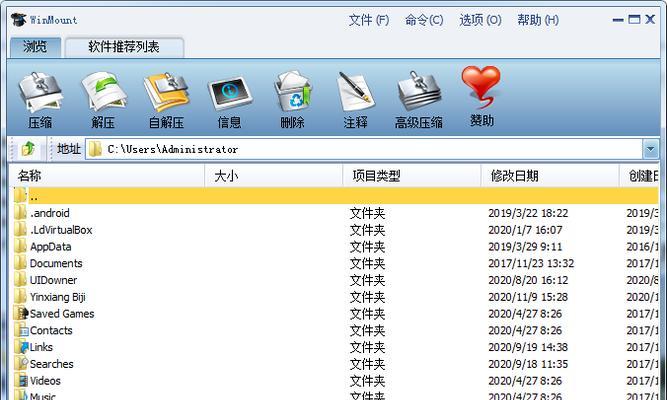667x400 pixels.
Task: Switch to the 浏览 tab
Action: [x=35, y=47]
